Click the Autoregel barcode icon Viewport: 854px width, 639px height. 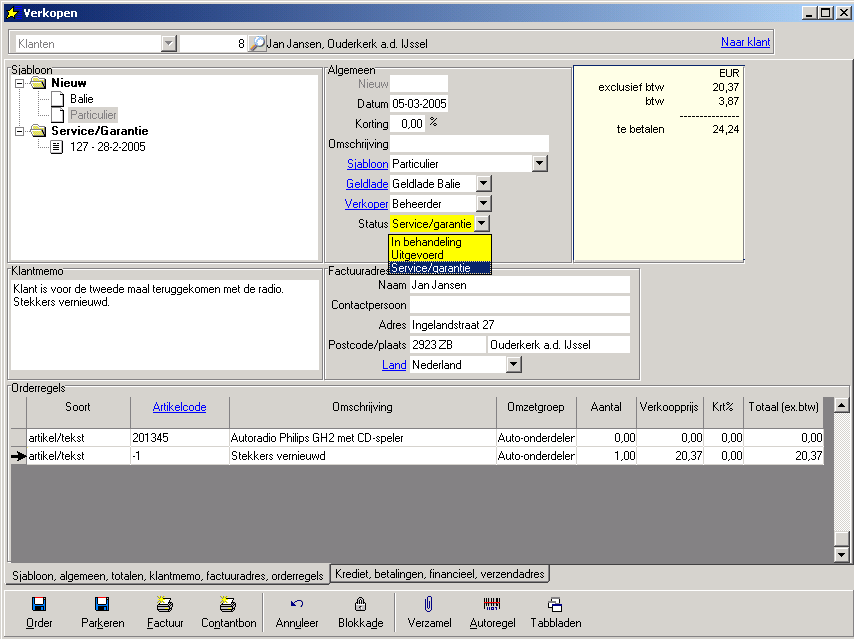tap(492, 604)
